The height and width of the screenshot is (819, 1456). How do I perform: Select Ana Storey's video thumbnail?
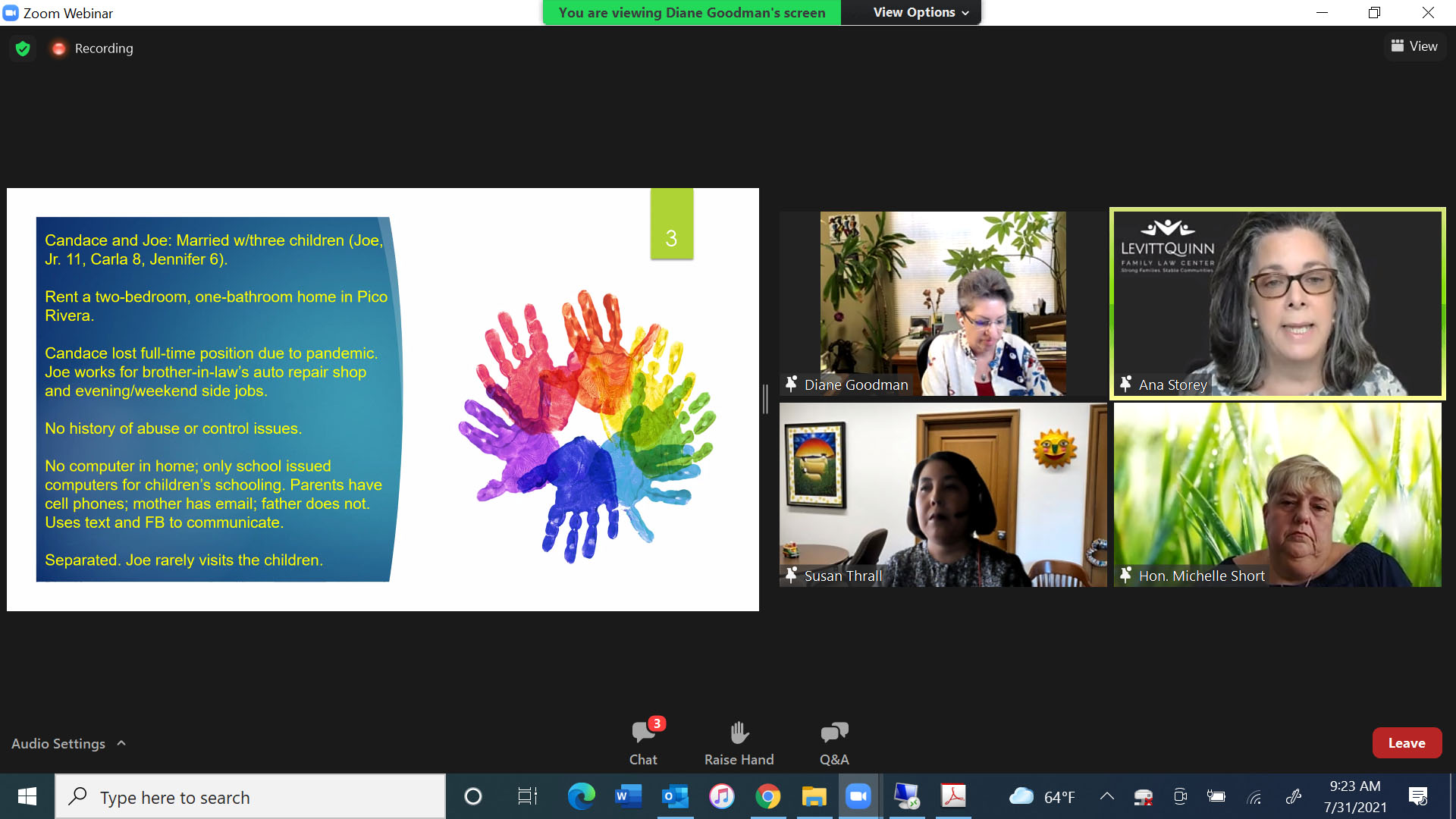1277,303
